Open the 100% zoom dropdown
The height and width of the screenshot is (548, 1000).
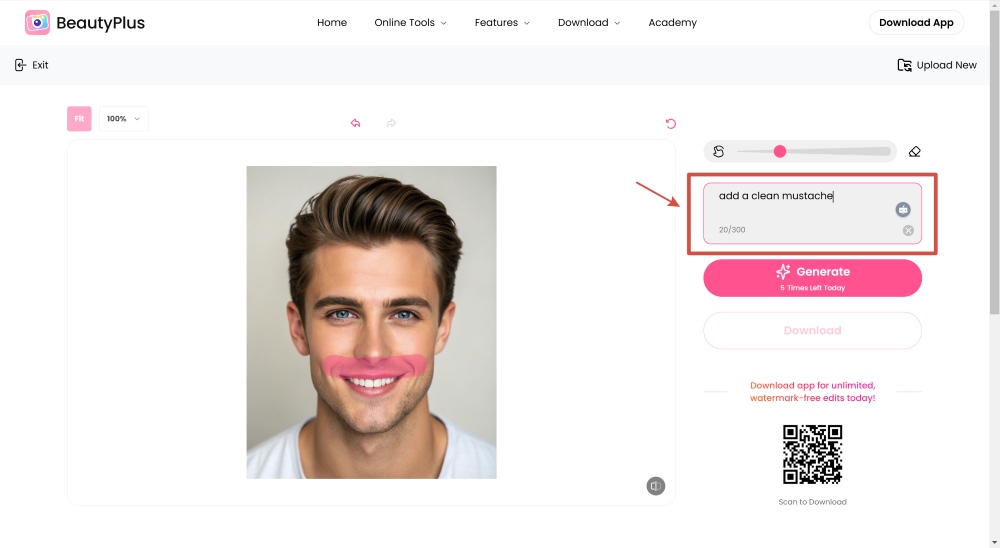(124, 119)
